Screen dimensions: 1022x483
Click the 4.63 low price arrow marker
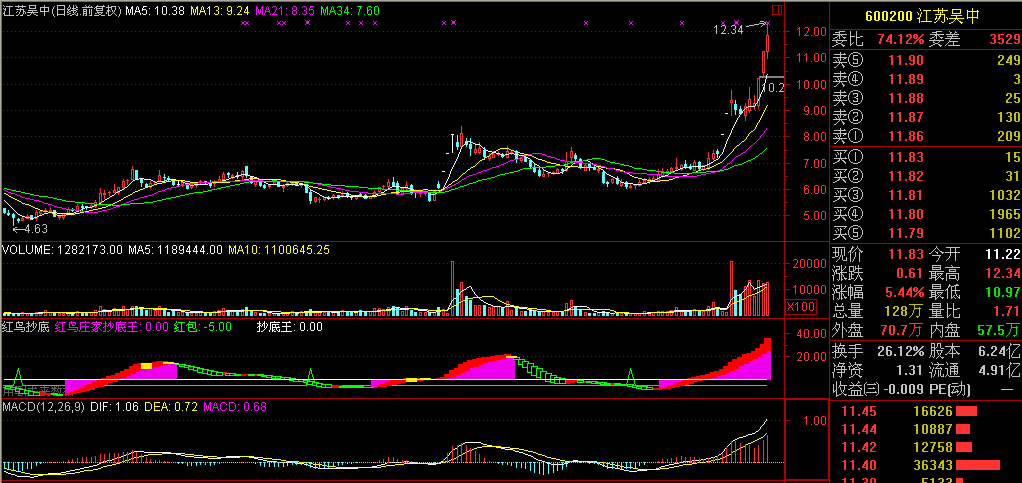pos(31,229)
